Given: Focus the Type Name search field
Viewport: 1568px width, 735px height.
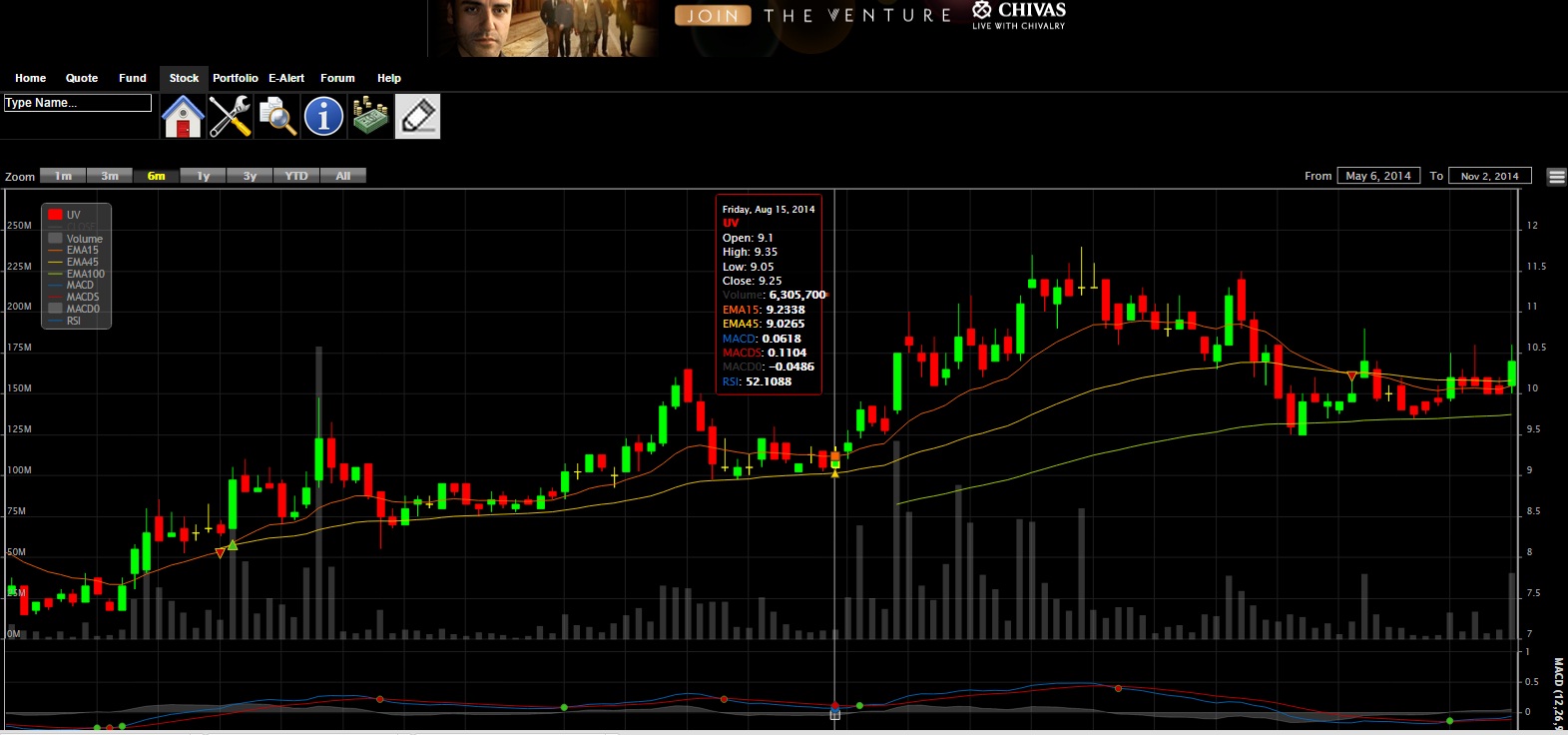Looking at the screenshot, I should click(x=78, y=103).
